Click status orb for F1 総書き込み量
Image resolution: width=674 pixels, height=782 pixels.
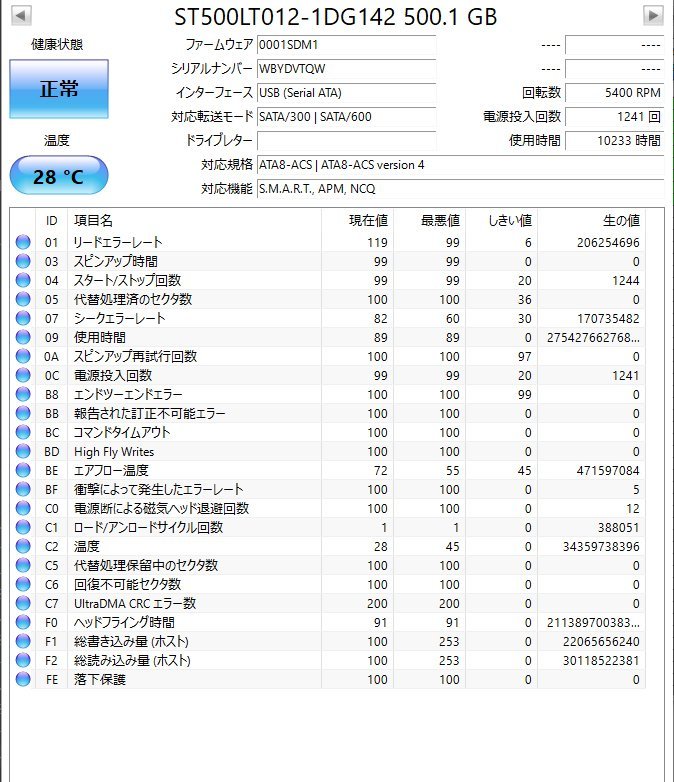pos(23,641)
